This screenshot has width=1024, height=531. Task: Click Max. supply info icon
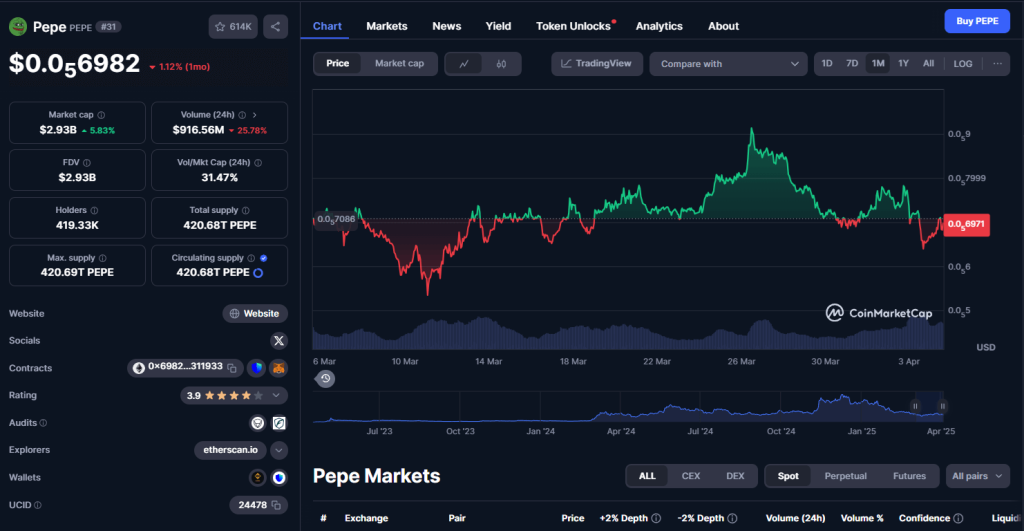pyautogui.click(x=103, y=258)
